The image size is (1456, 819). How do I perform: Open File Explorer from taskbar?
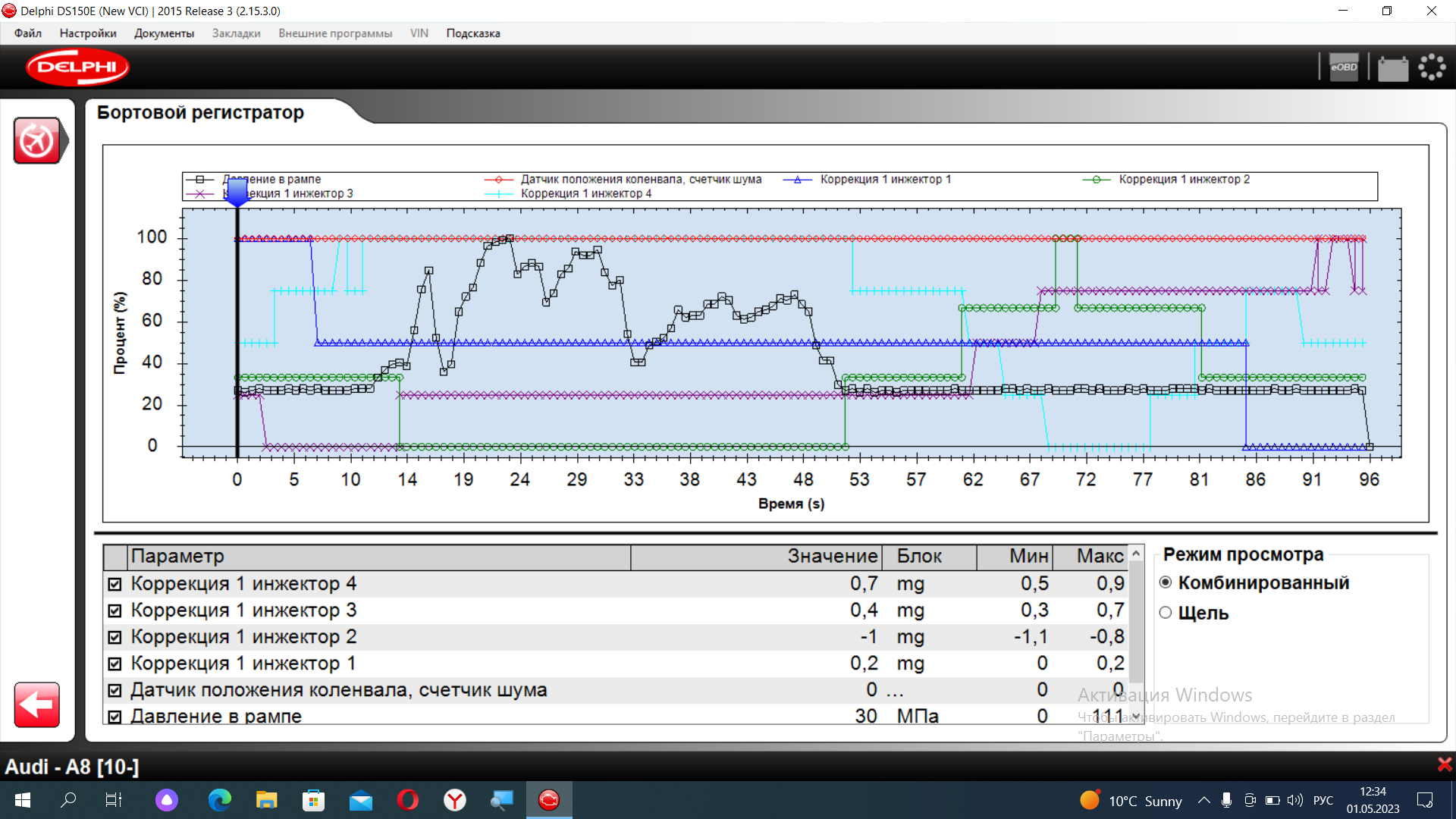coord(267,800)
